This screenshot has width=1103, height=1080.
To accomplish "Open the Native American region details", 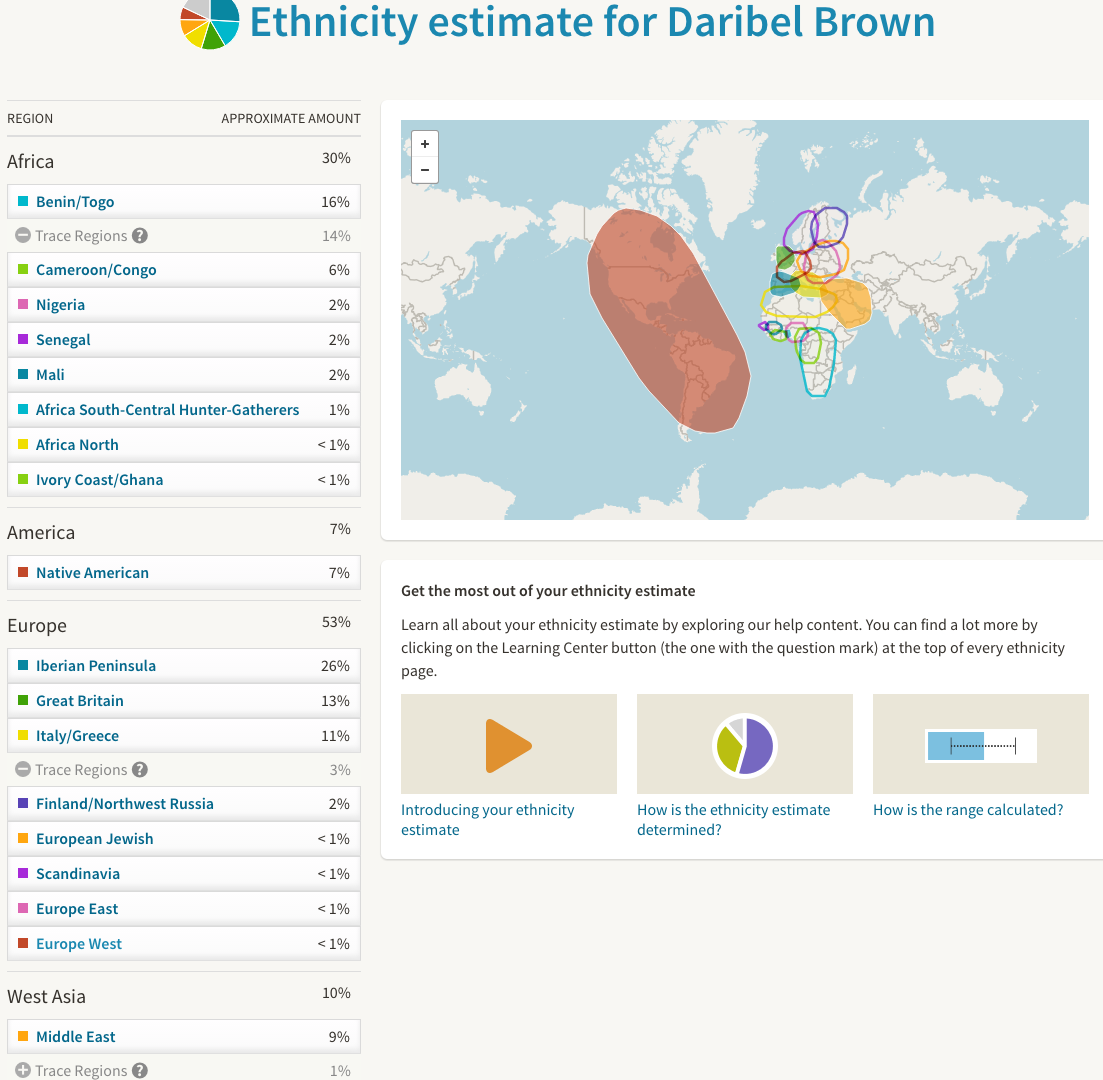I will [x=92, y=573].
